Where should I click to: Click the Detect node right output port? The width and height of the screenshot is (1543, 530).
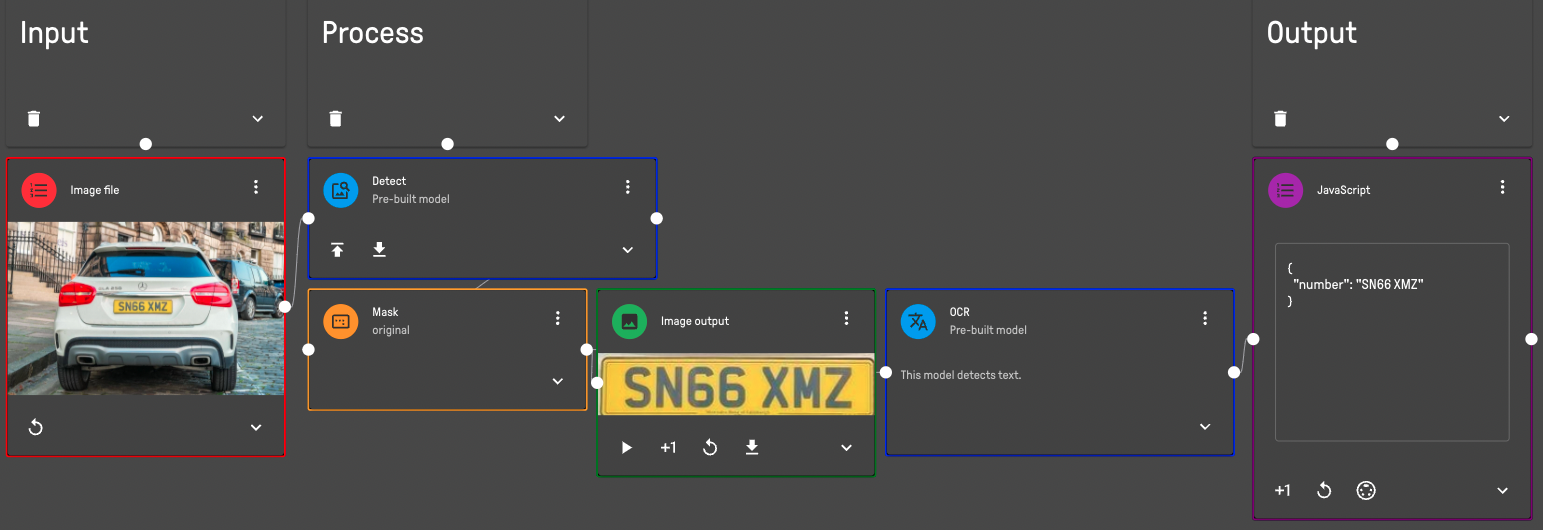coord(656,218)
